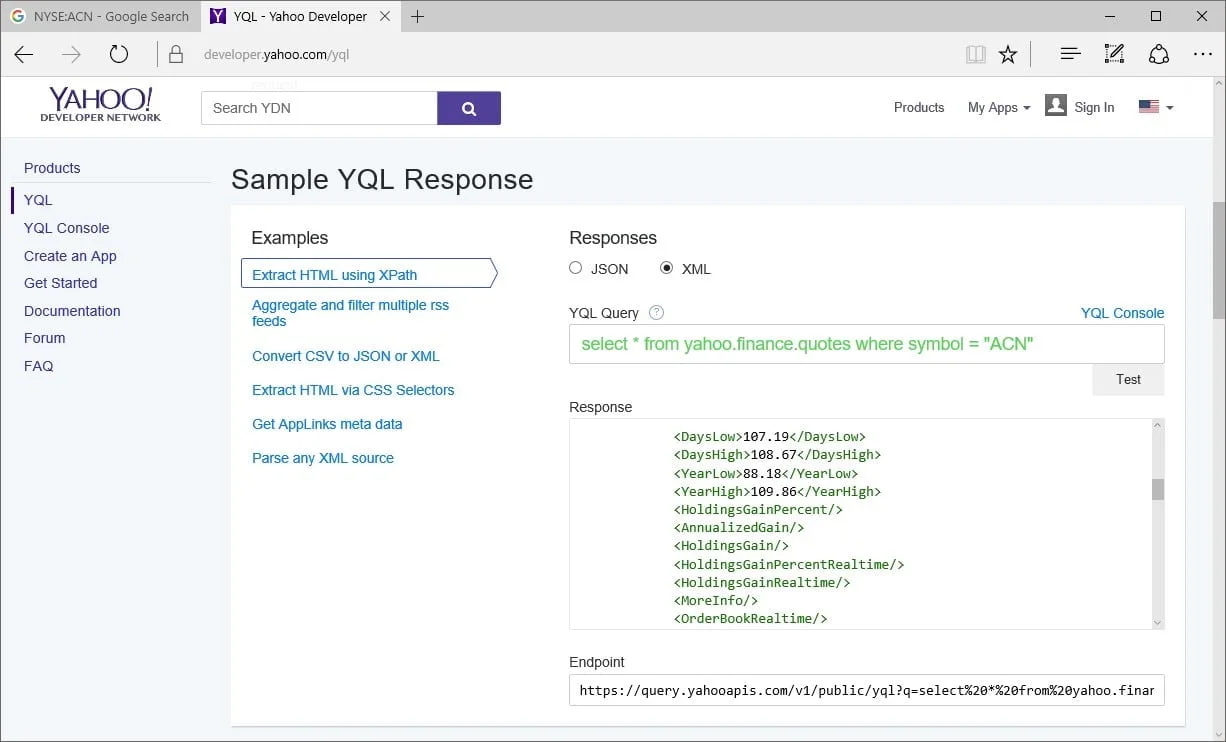
Task: Open the US flag language dropdown
Action: (x=1150, y=107)
